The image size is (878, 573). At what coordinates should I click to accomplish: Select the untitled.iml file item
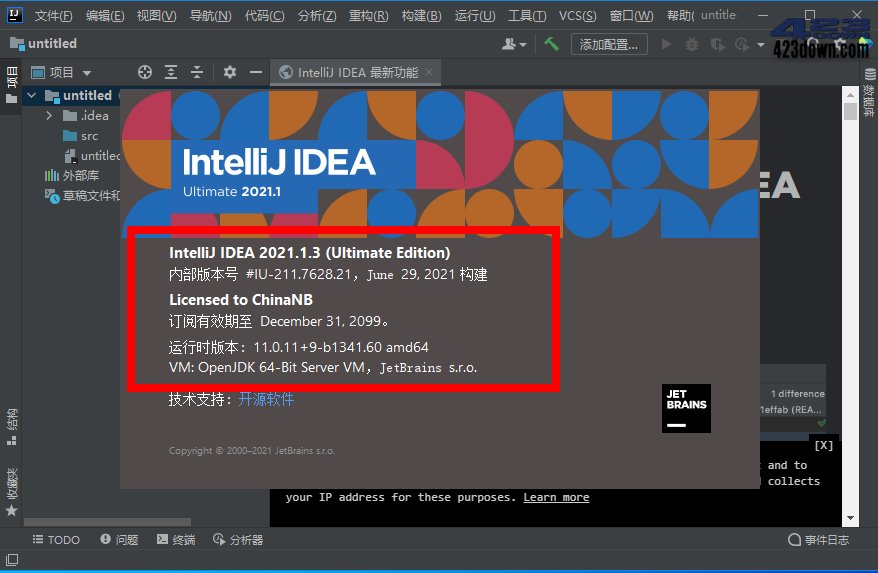pos(91,156)
